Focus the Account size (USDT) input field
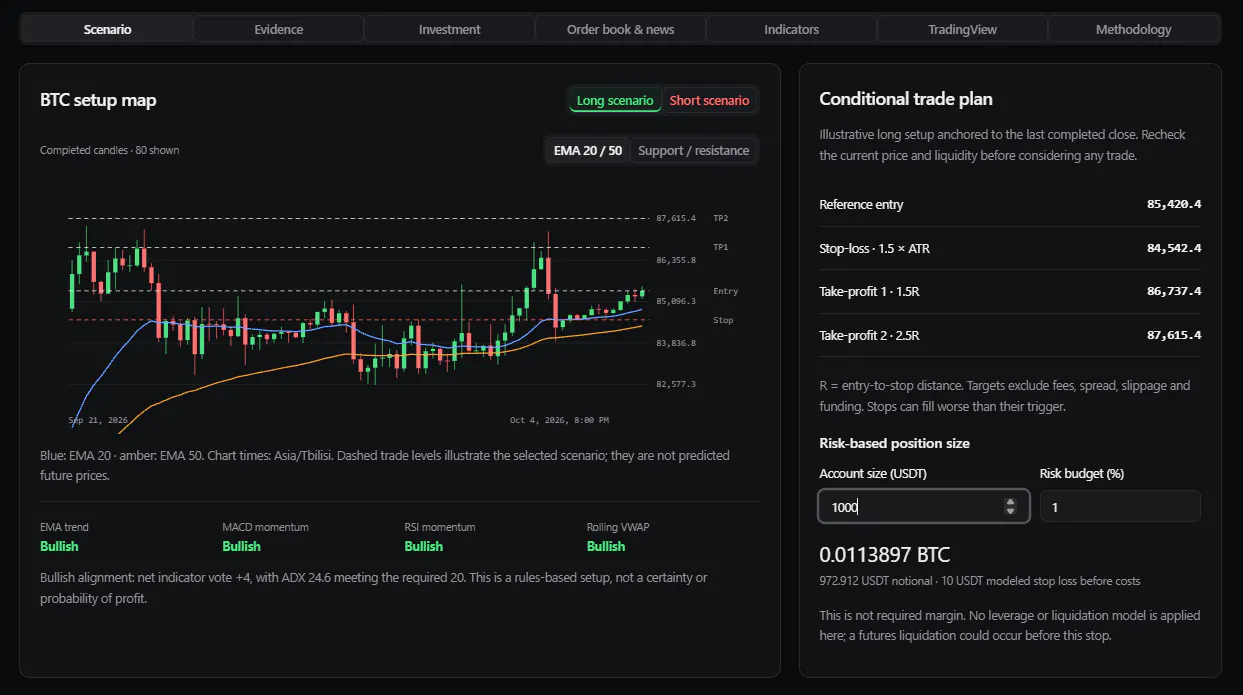 tap(923, 506)
